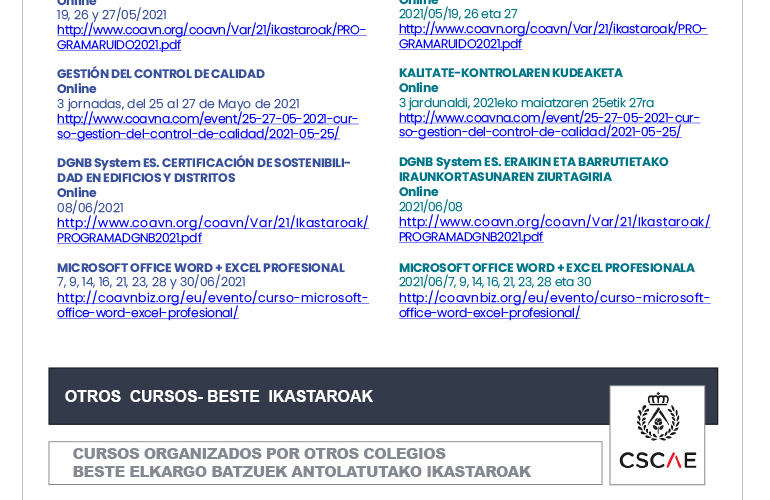Click Online label above 2021/06/08
770x500 pixels.
click(418, 192)
